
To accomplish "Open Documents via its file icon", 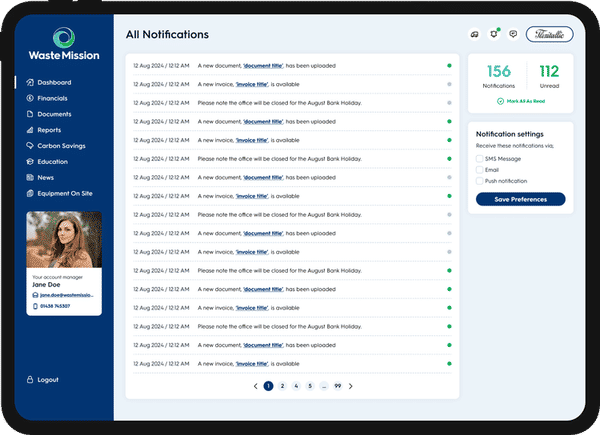I will 30,114.
